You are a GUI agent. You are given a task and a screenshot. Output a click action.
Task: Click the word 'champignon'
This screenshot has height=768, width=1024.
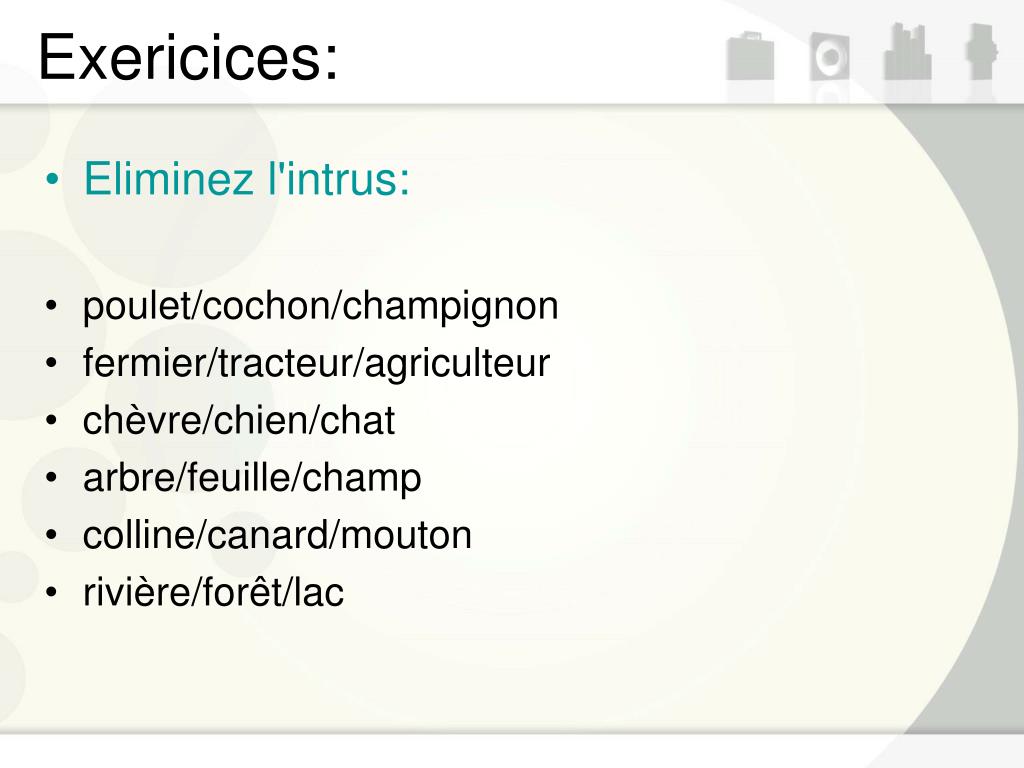451,306
